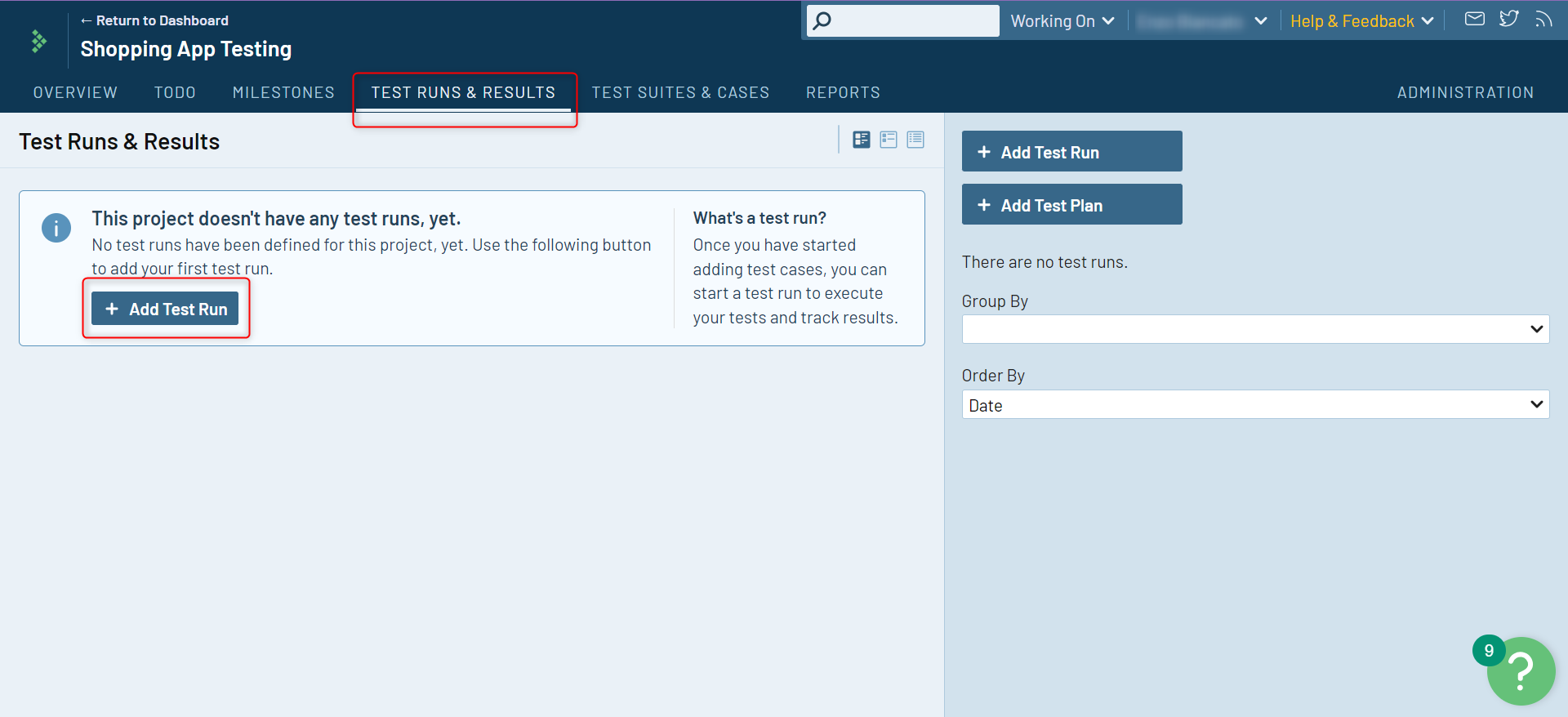1568x717 pixels.
Task: Open the Twitter bird icon
Action: tap(1508, 19)
